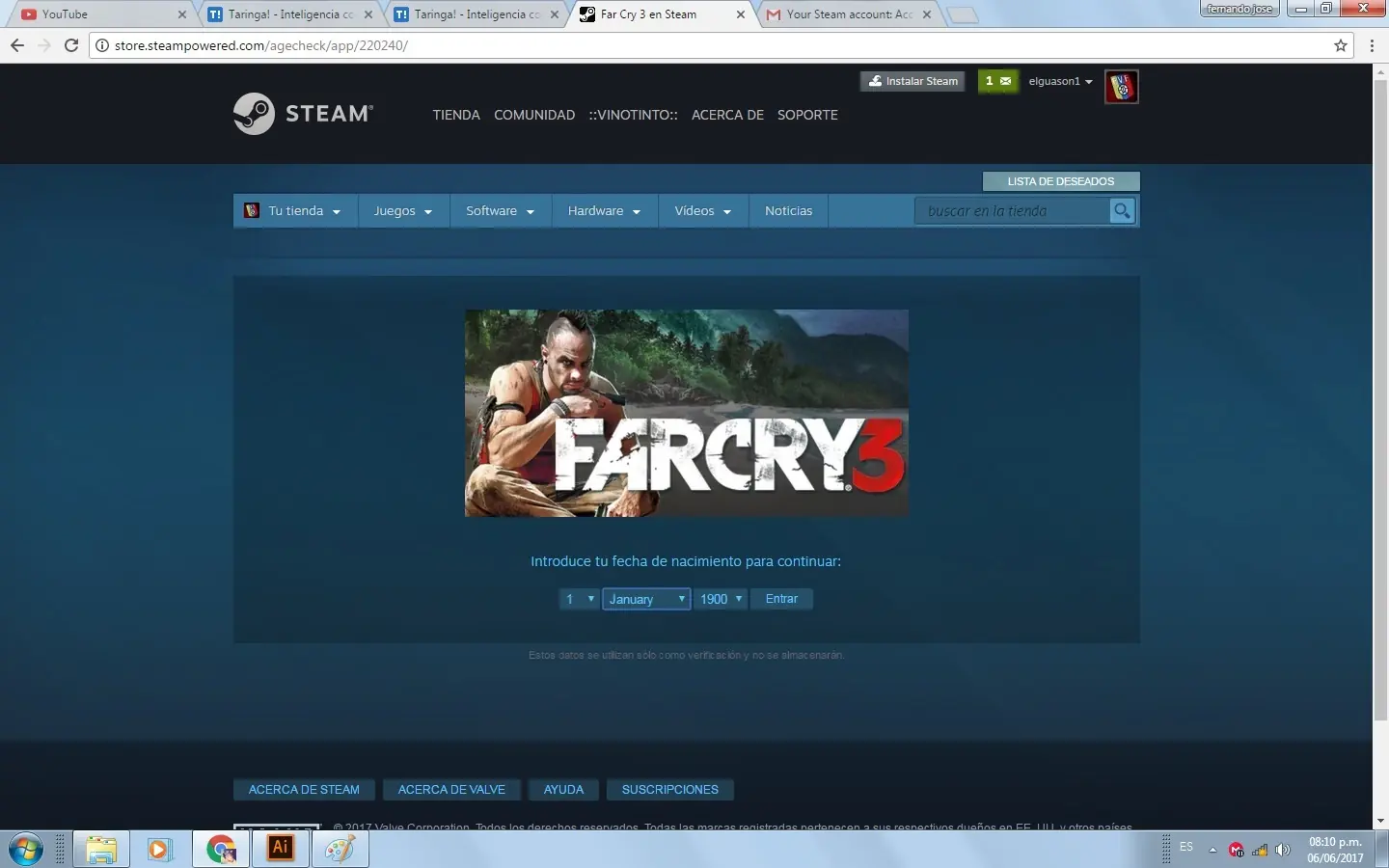The height and width of the screenshot is (868, 1389).
Task: Open the SUSCRIPCIONES footer link
Action: [x=670, y=790]
